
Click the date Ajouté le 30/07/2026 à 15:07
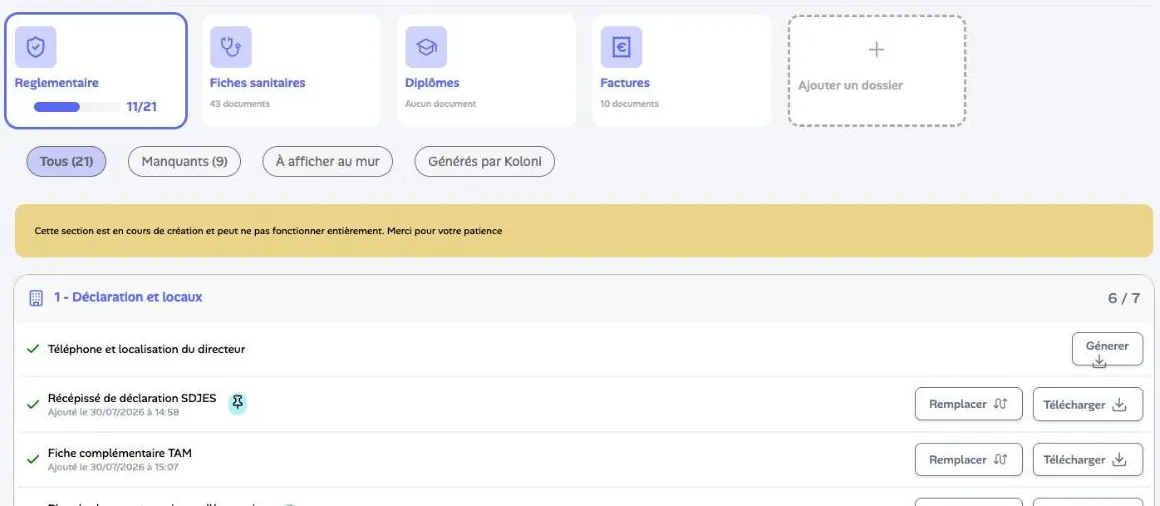113,468
